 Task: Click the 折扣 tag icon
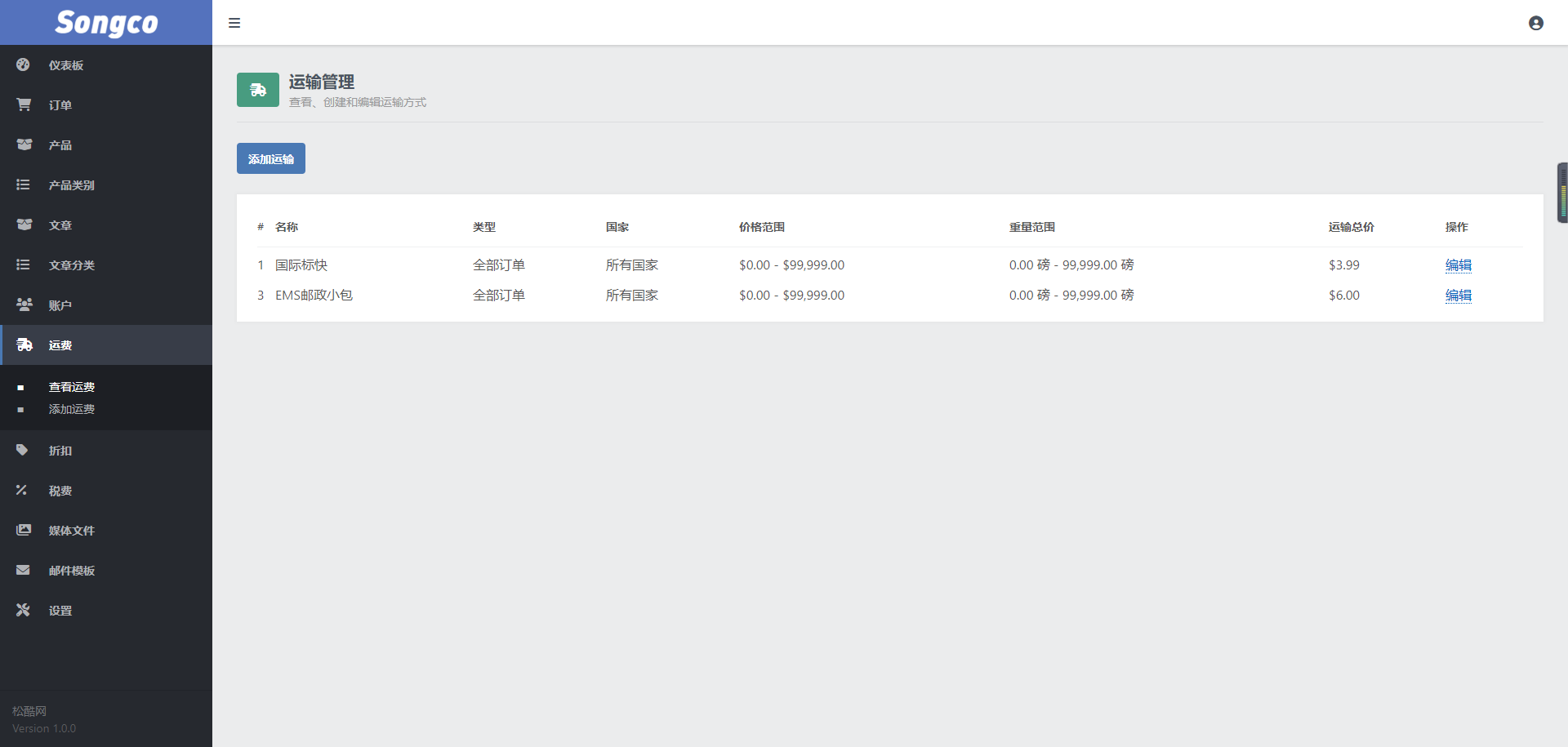(x=22, y=450)
